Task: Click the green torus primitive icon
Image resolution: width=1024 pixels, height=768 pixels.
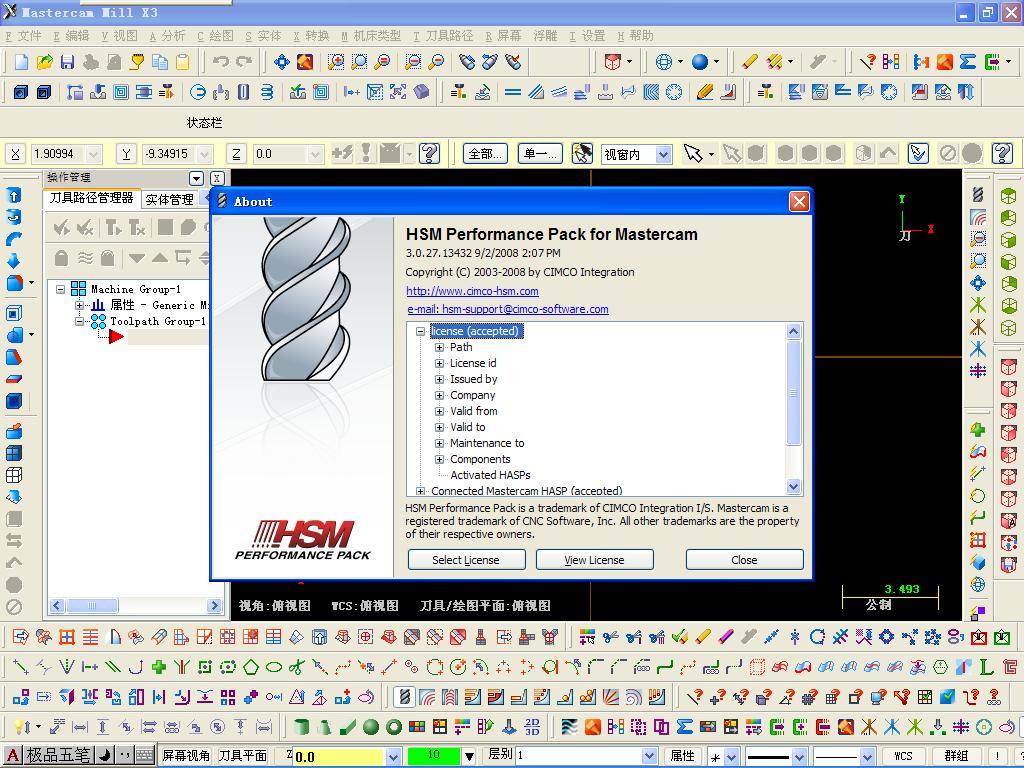Action: (x=394, y=726)
